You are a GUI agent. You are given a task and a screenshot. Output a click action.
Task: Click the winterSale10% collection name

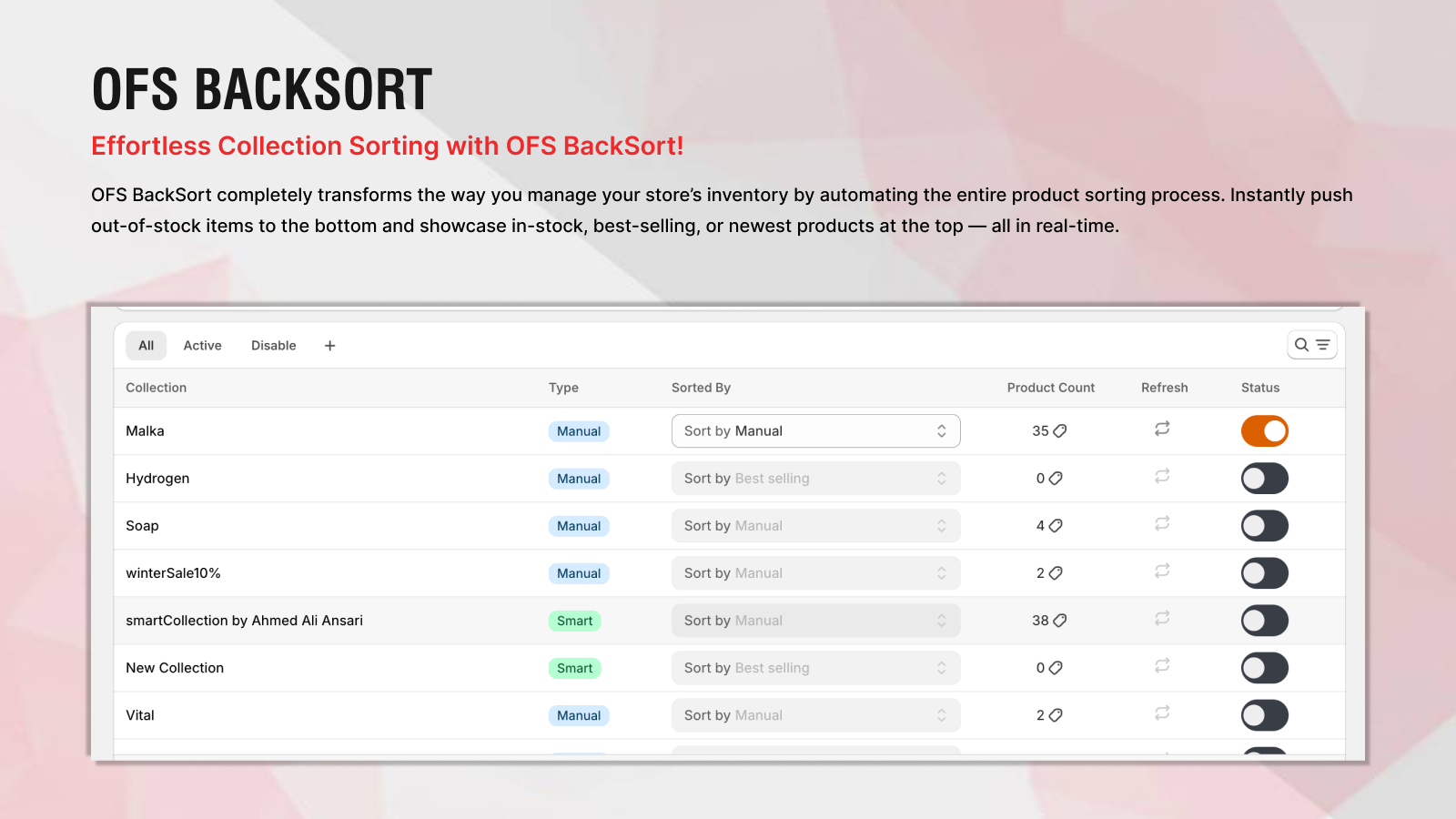coord(174,572)
